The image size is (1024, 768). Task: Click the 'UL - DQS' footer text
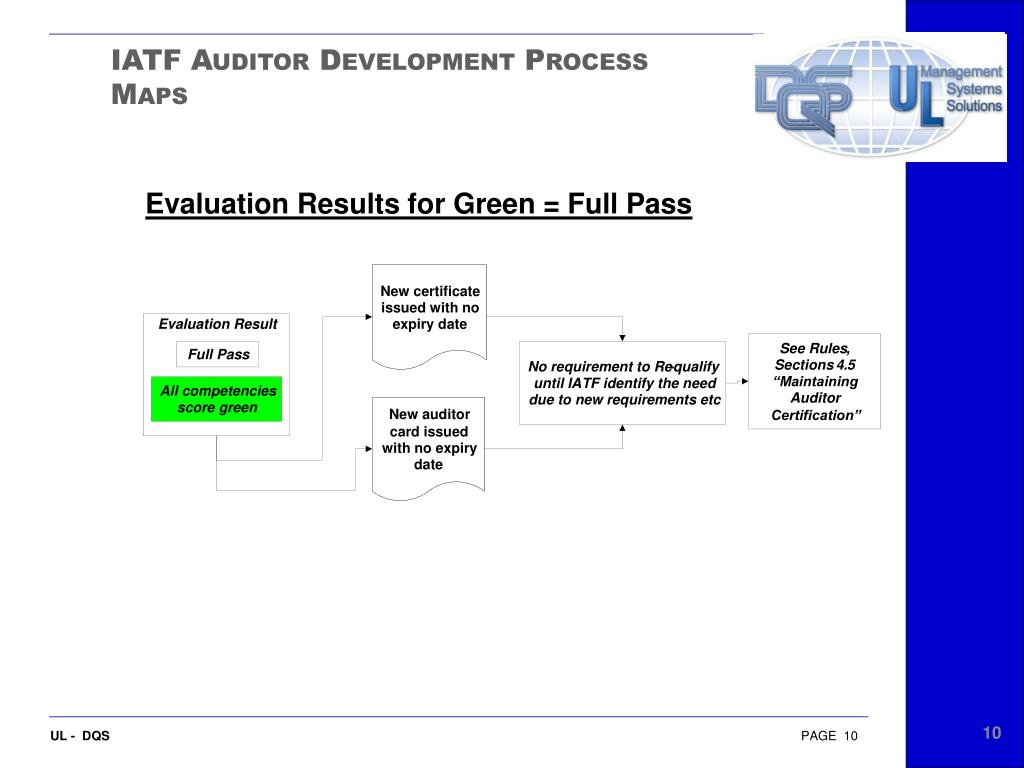[80, 736]
